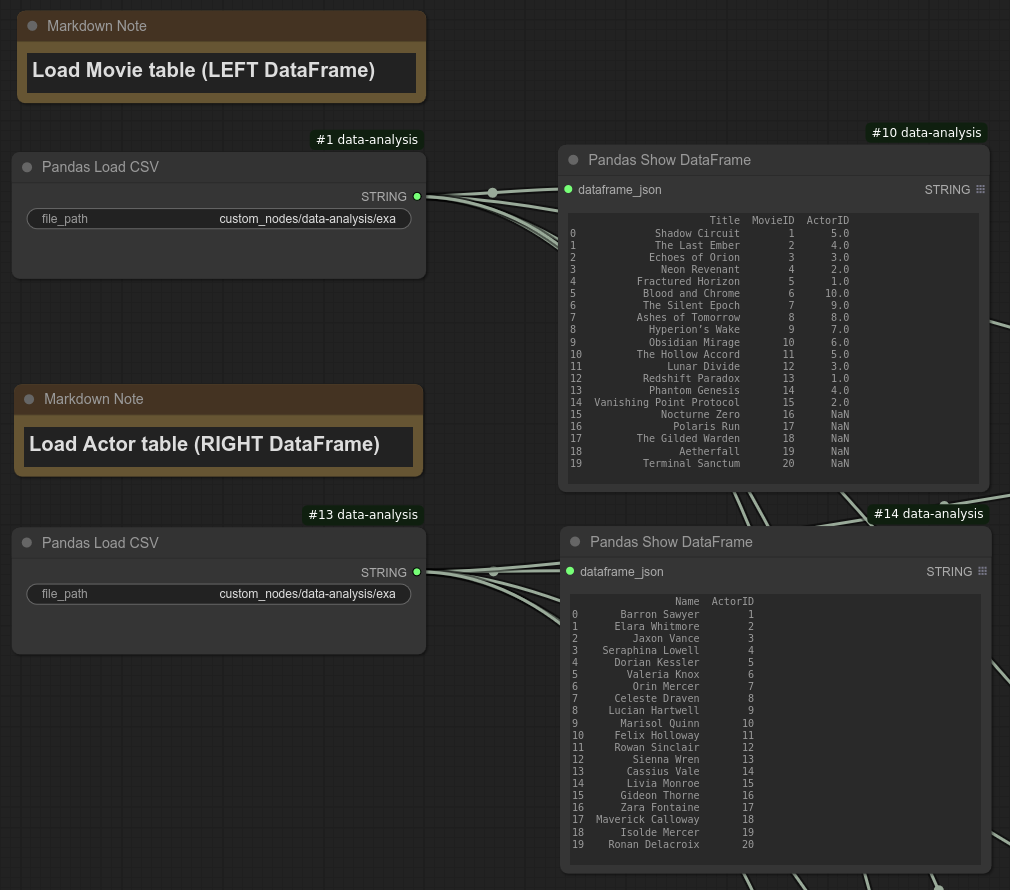Click the 'Obsidian Mirage' row
This screenshot has width=1010, height=890.
[709, 342]
